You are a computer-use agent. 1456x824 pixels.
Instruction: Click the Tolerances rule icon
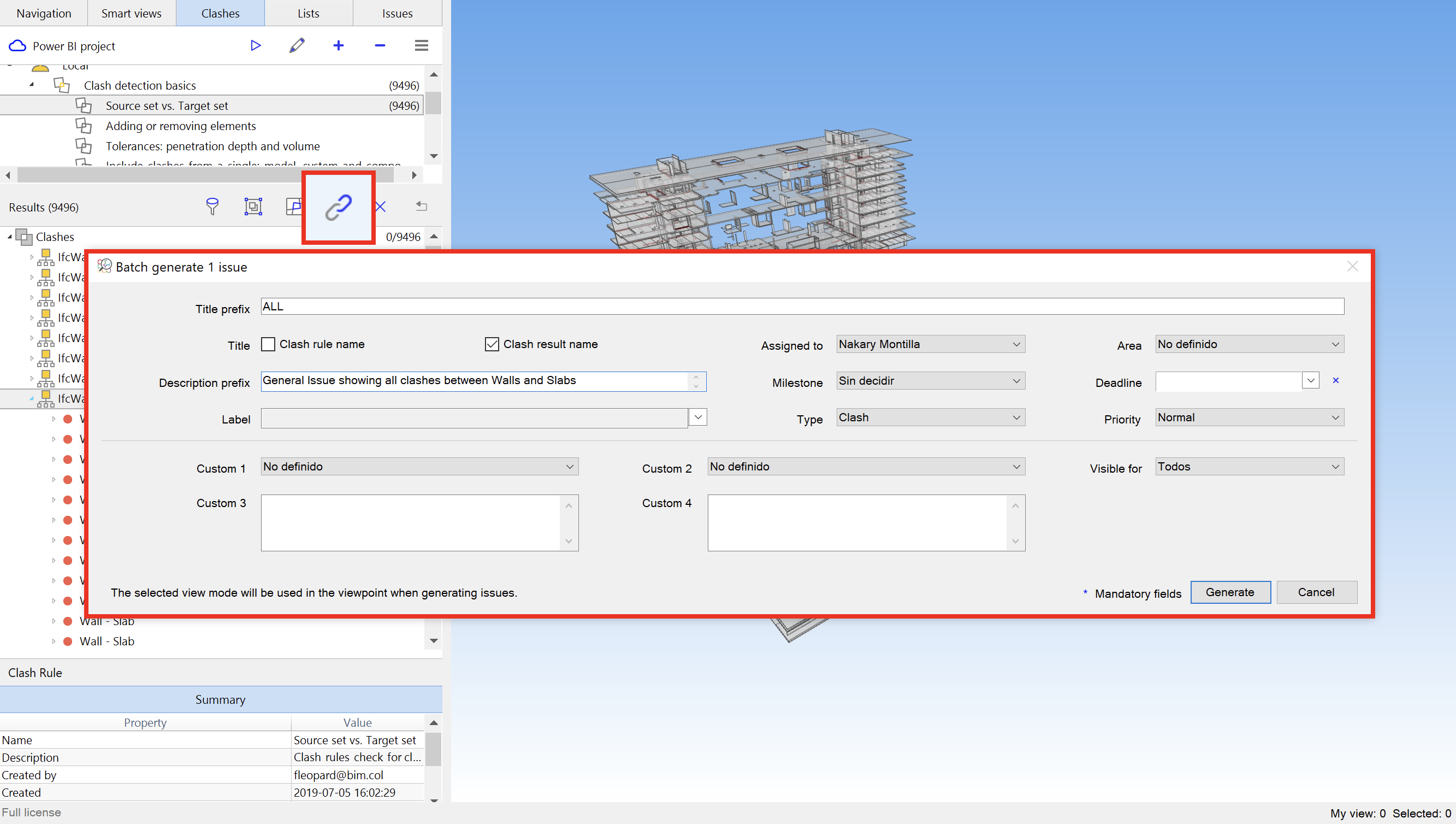point(84,146)
